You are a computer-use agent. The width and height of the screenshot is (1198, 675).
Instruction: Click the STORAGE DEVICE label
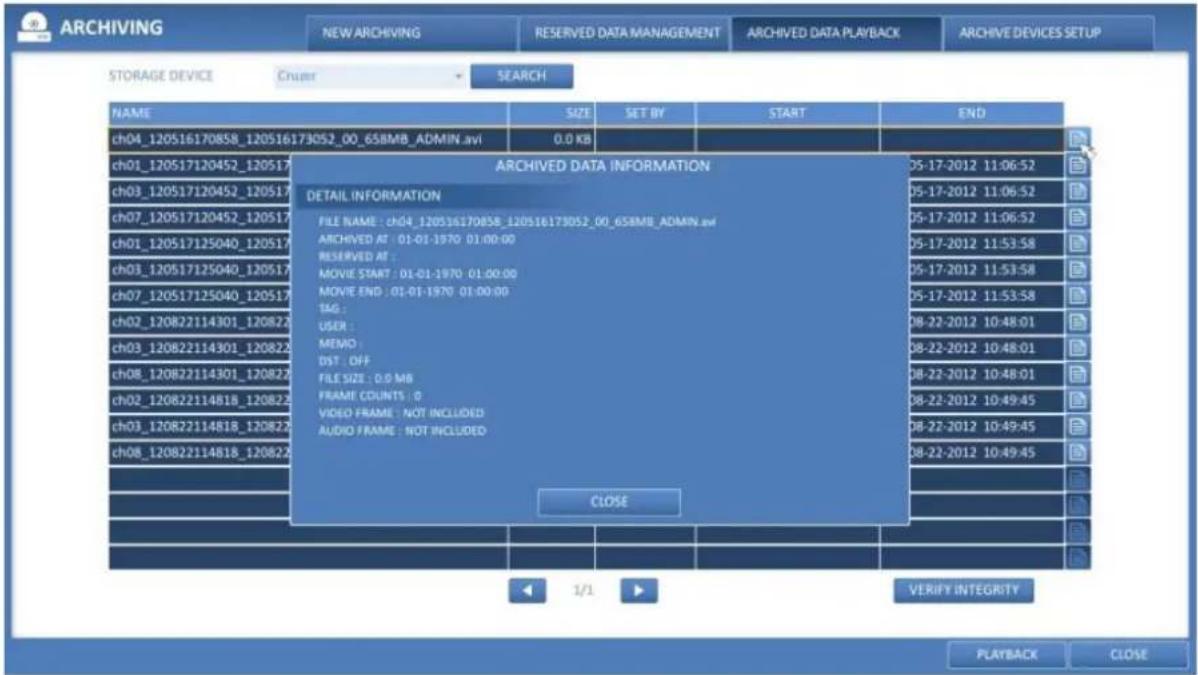coord(160,76)
